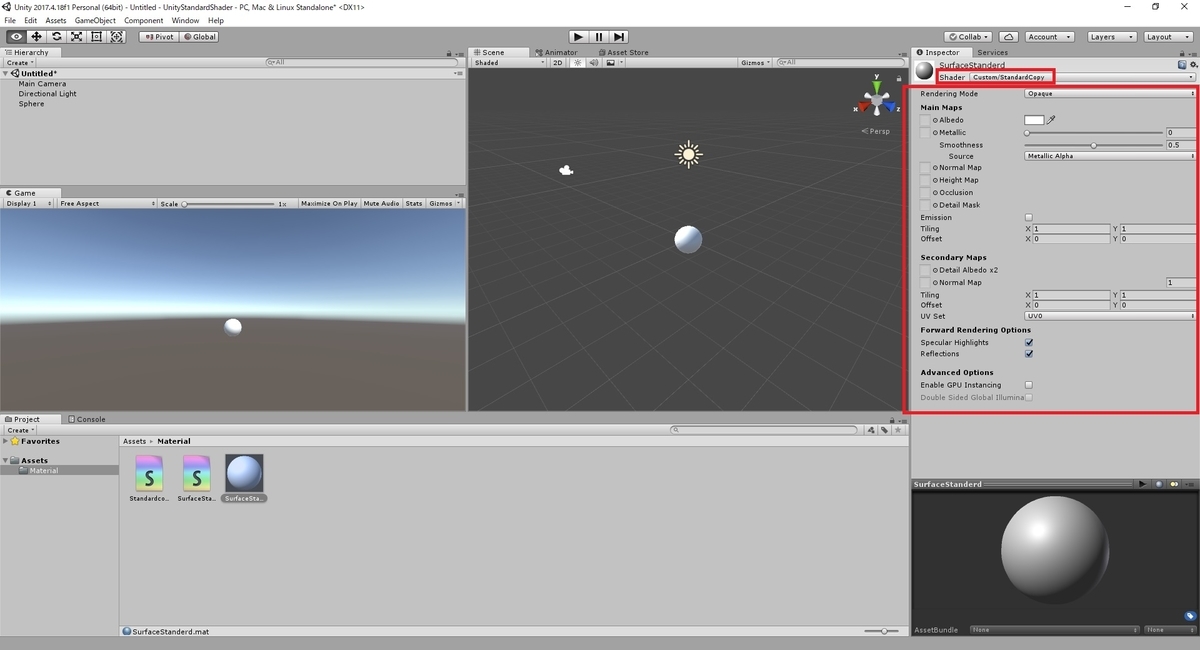
Task: Click the Account button
Action: (1049, 37)
